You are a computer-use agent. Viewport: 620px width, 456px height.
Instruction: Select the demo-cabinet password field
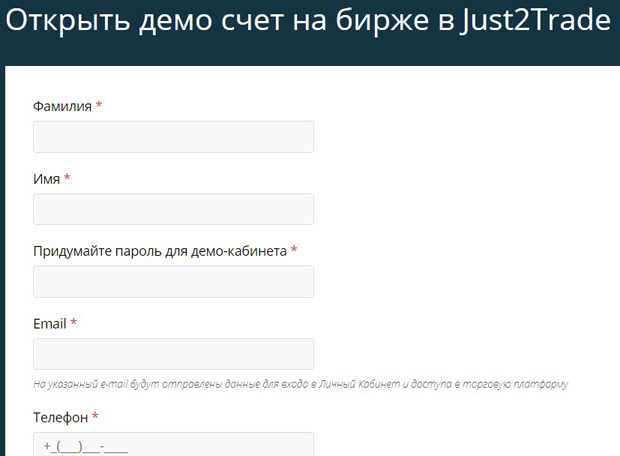pos(173,282)
